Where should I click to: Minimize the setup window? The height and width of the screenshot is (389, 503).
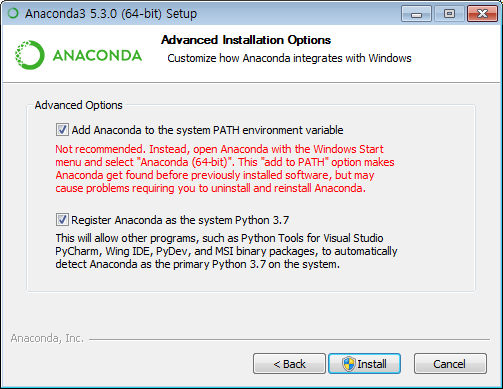point(416,14)
